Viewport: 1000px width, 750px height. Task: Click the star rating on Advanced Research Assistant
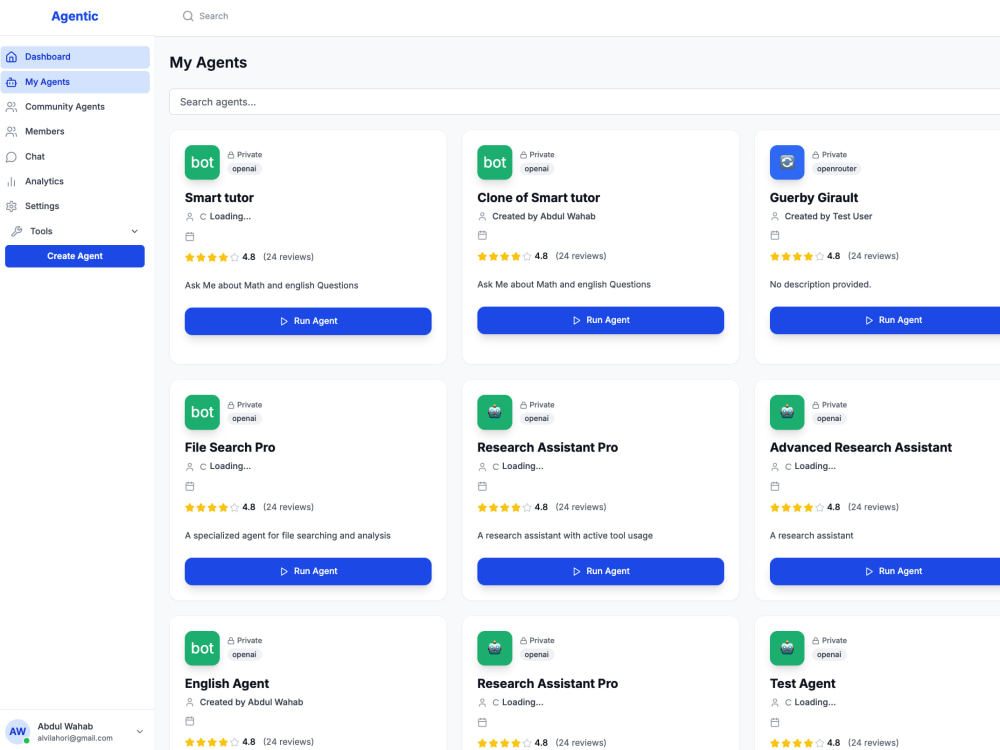pyautogui.click(x=797, y=508)
